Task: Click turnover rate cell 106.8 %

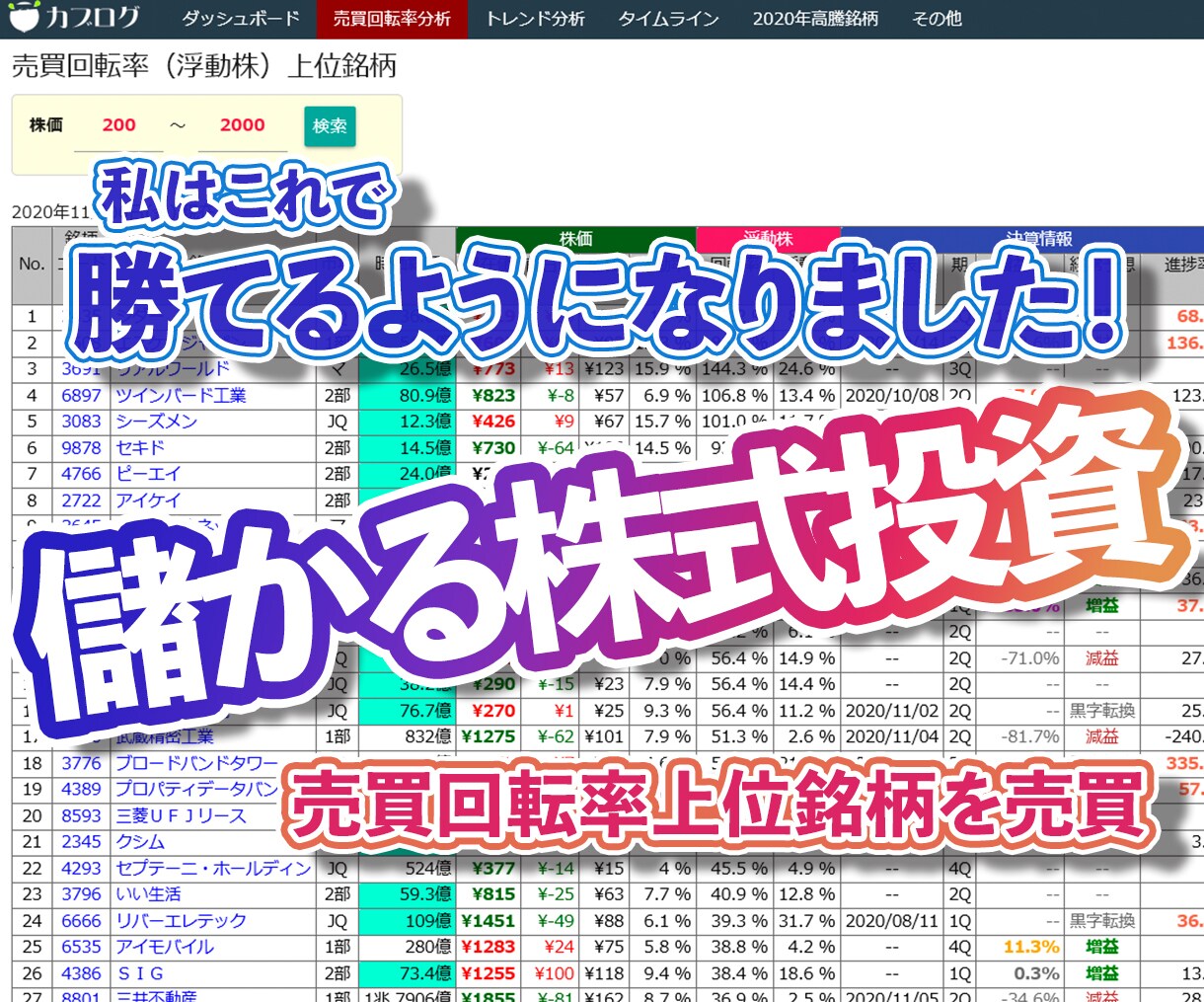Action: click(734, 395)
